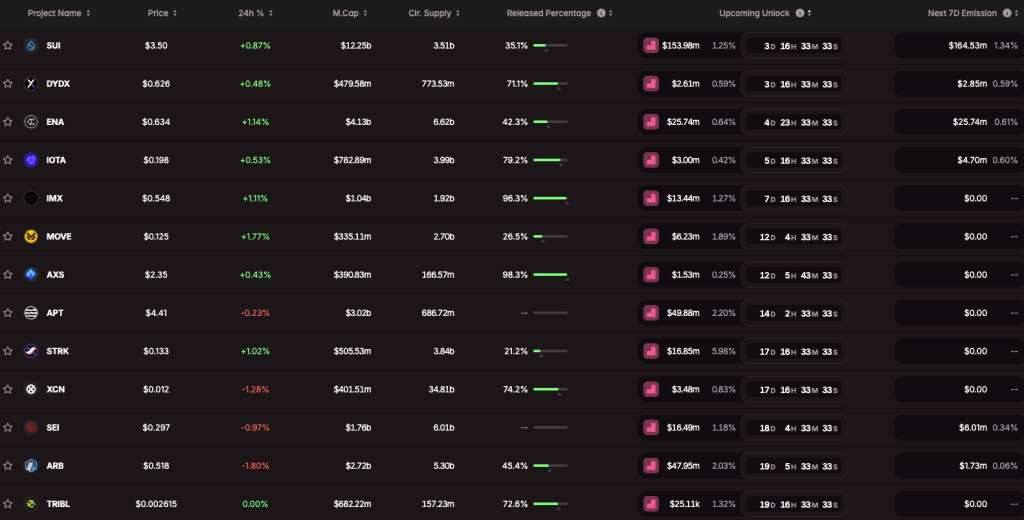Click the MOVE token logo icon
The image size is (1024, 520).
point(31,237)
